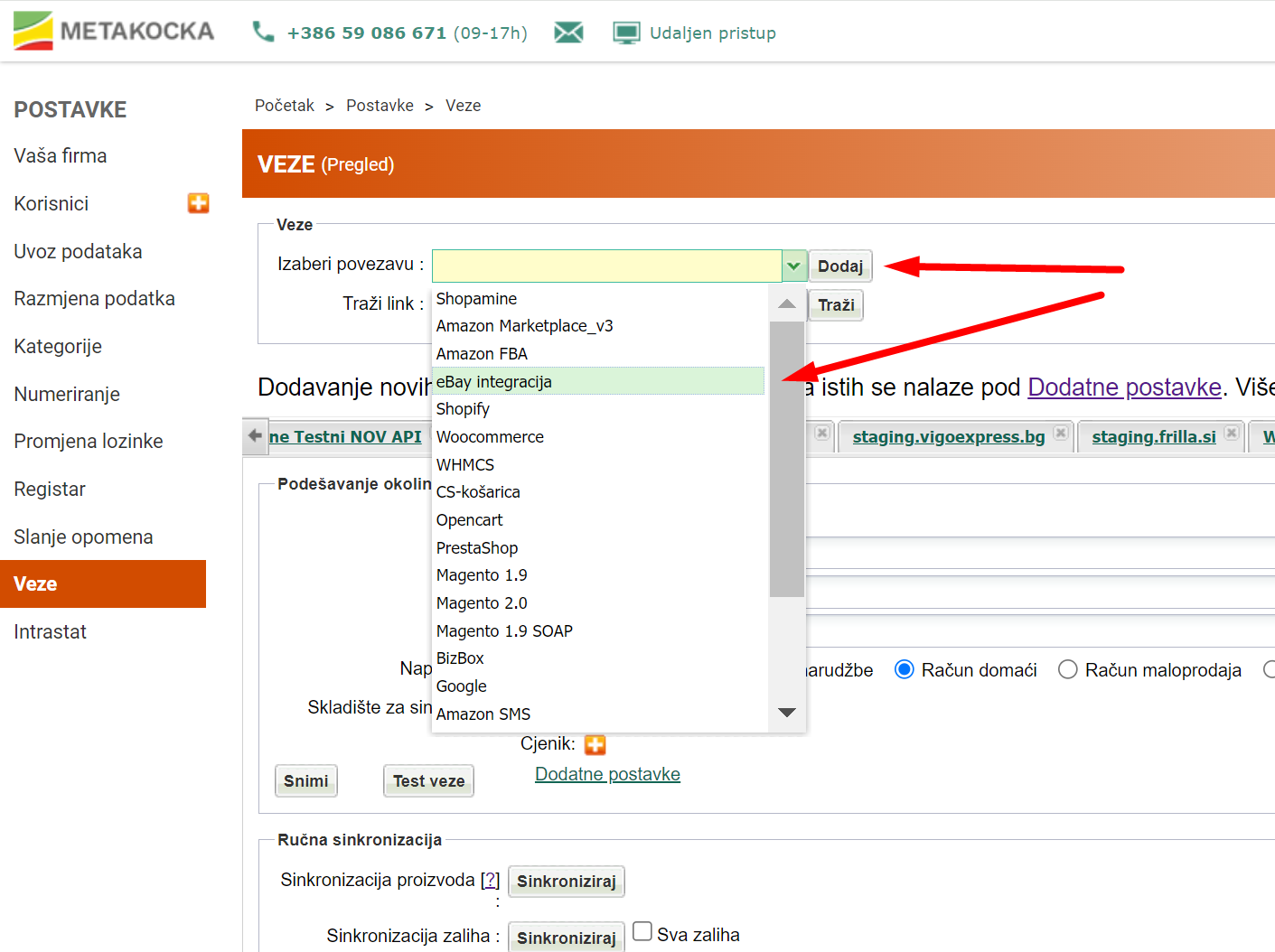Image resolution: width=1275 pixels, height=952 pixels.
Task: Click the Dodaj button
Action: pyautogui.click(x=840, y=266)
